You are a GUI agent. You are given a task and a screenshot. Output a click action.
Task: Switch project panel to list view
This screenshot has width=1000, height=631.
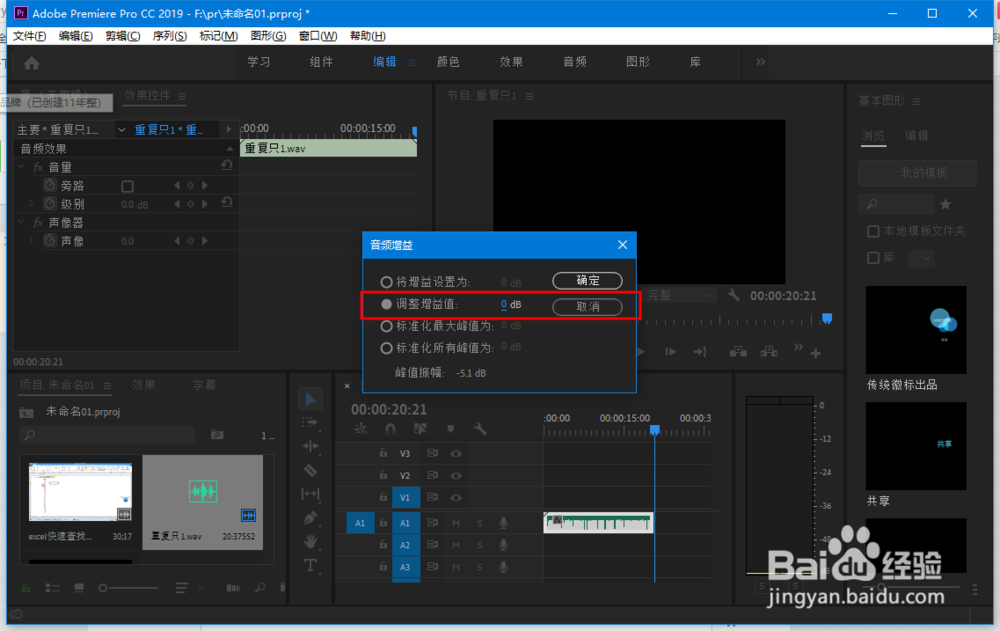[x=52, y=588]
